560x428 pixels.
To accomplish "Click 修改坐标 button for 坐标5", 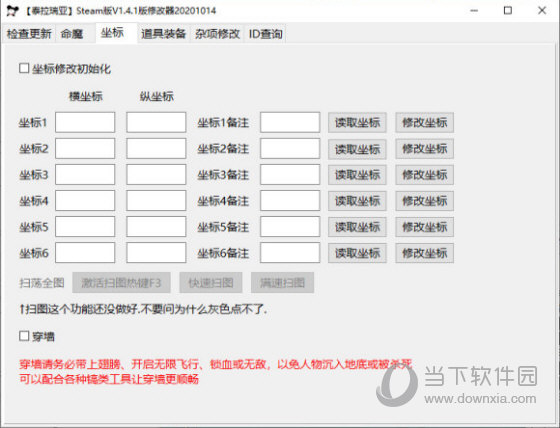I will pos(424,227).
